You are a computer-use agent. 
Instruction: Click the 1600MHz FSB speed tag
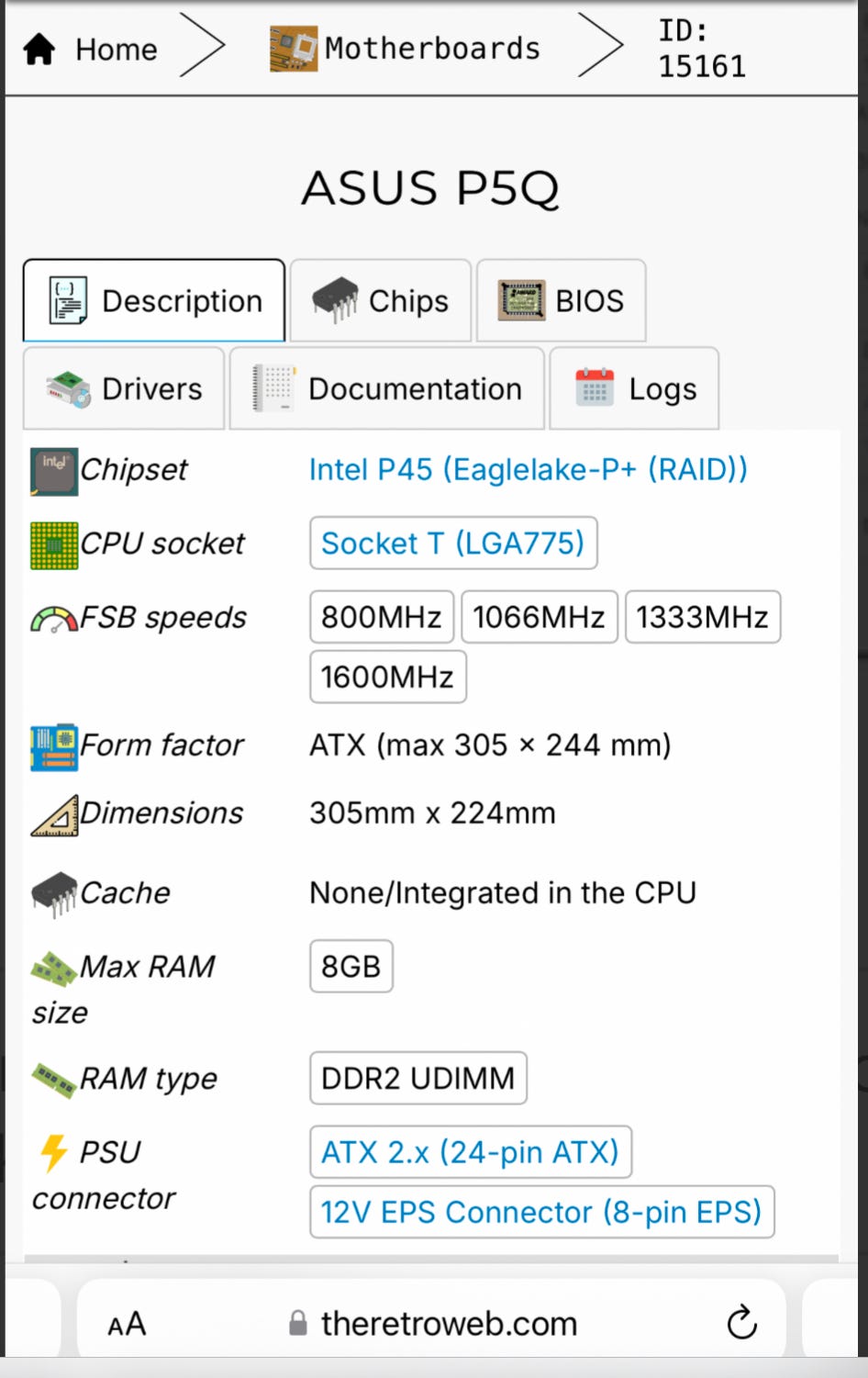388,677
